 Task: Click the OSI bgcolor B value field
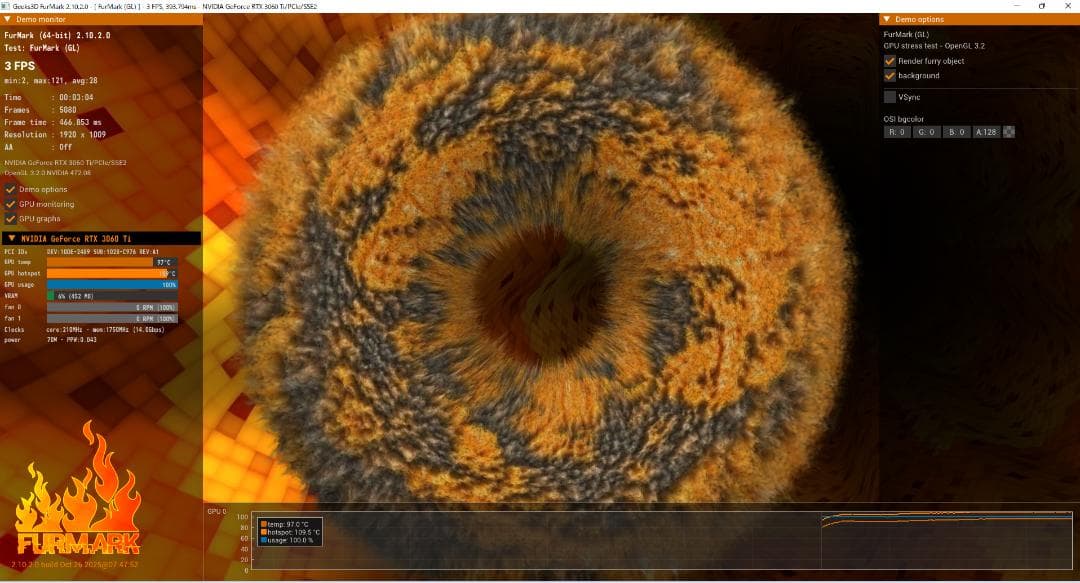tap(957, 132)
